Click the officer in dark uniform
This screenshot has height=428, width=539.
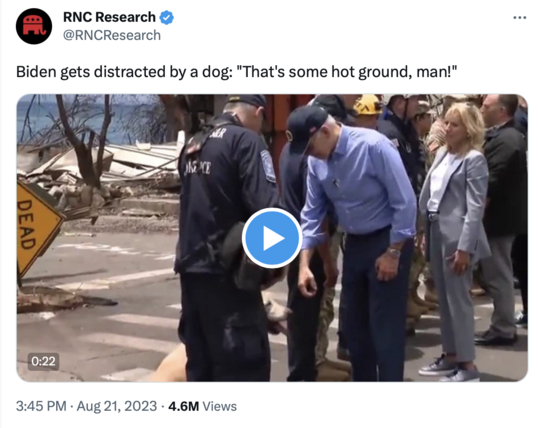point(225,237)
